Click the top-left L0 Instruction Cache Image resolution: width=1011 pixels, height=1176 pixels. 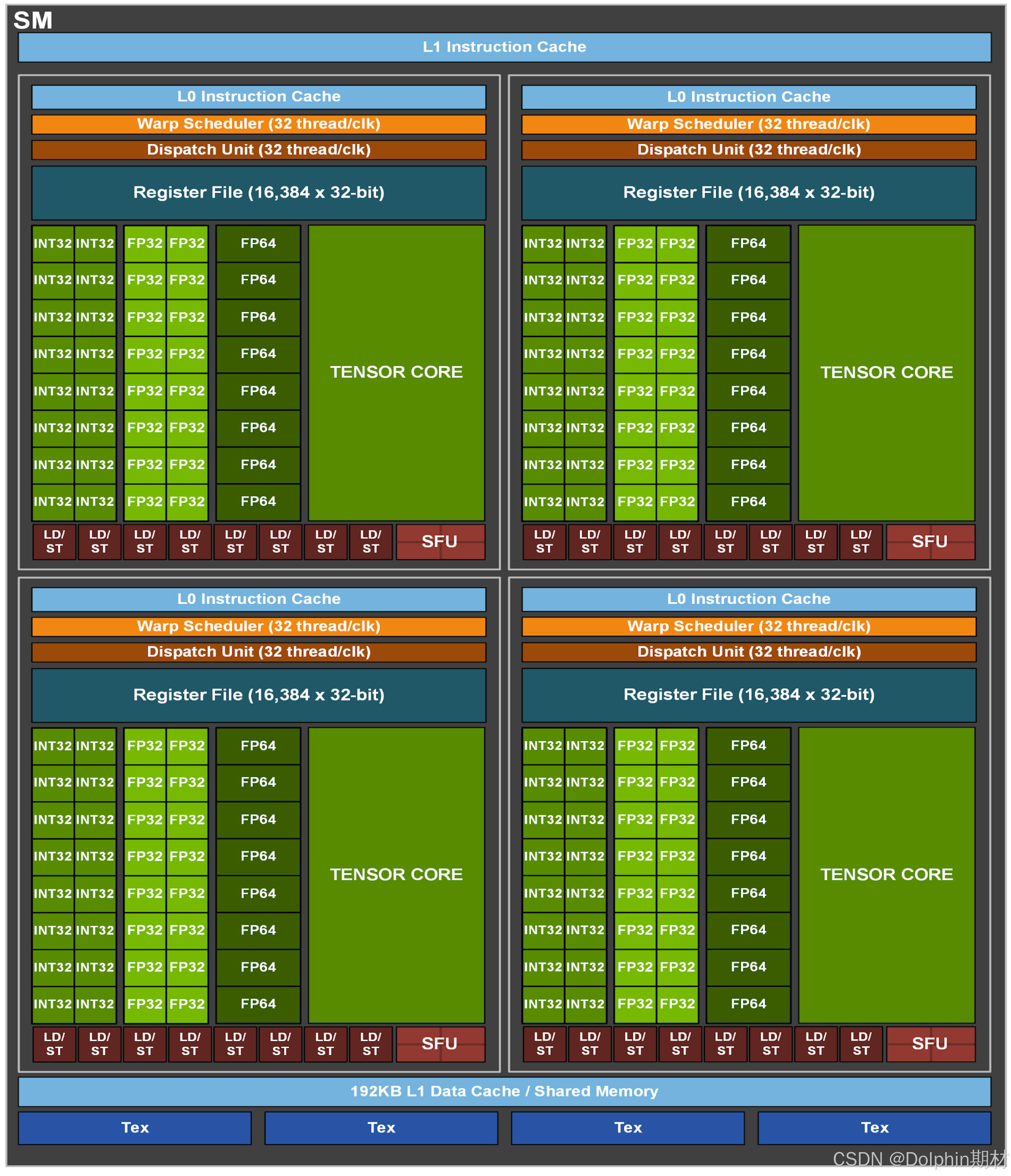(x=259, y=97)
